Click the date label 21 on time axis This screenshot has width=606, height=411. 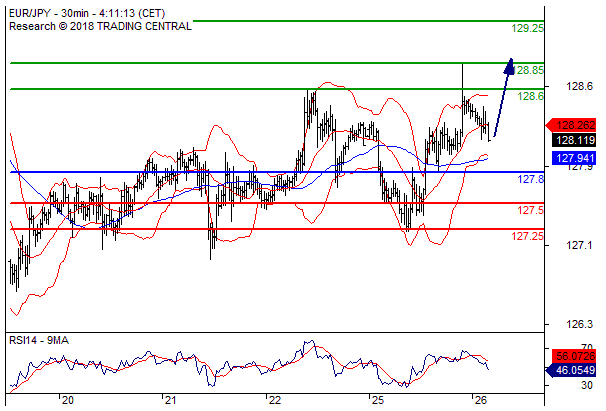point(170,401)
